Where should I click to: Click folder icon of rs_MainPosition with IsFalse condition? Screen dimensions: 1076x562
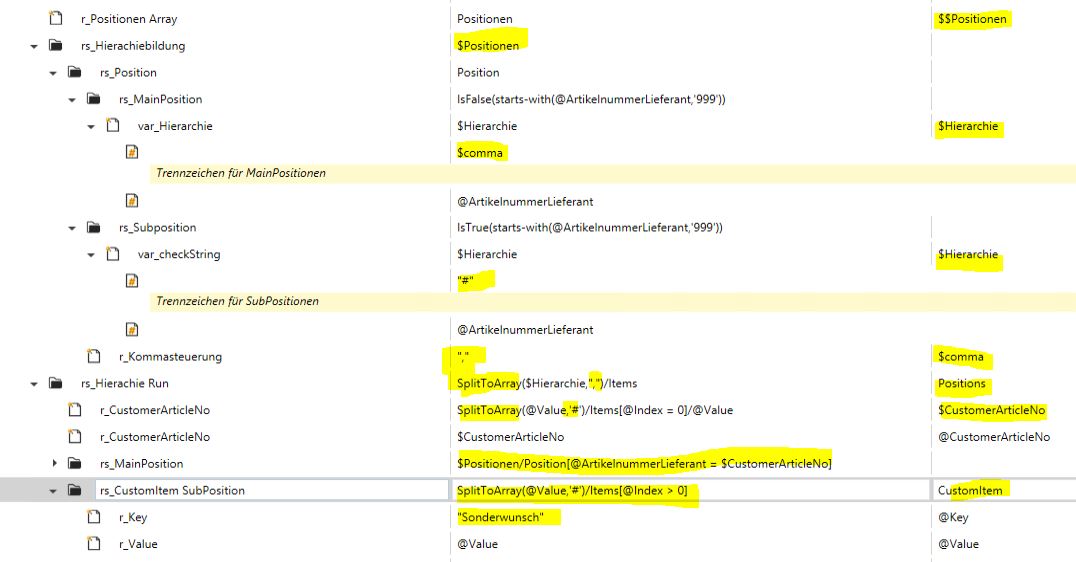94,99
